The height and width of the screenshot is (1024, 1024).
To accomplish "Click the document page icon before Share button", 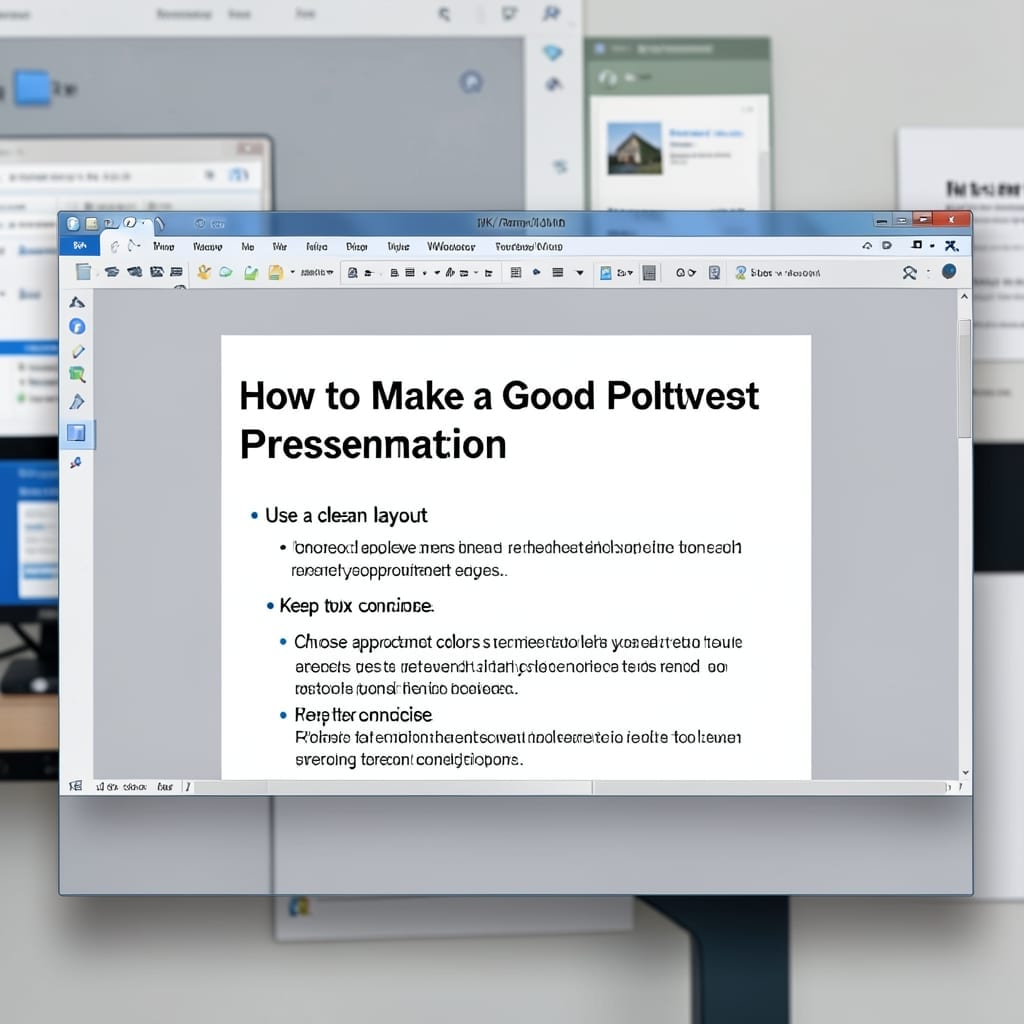I will click(714, 273).
